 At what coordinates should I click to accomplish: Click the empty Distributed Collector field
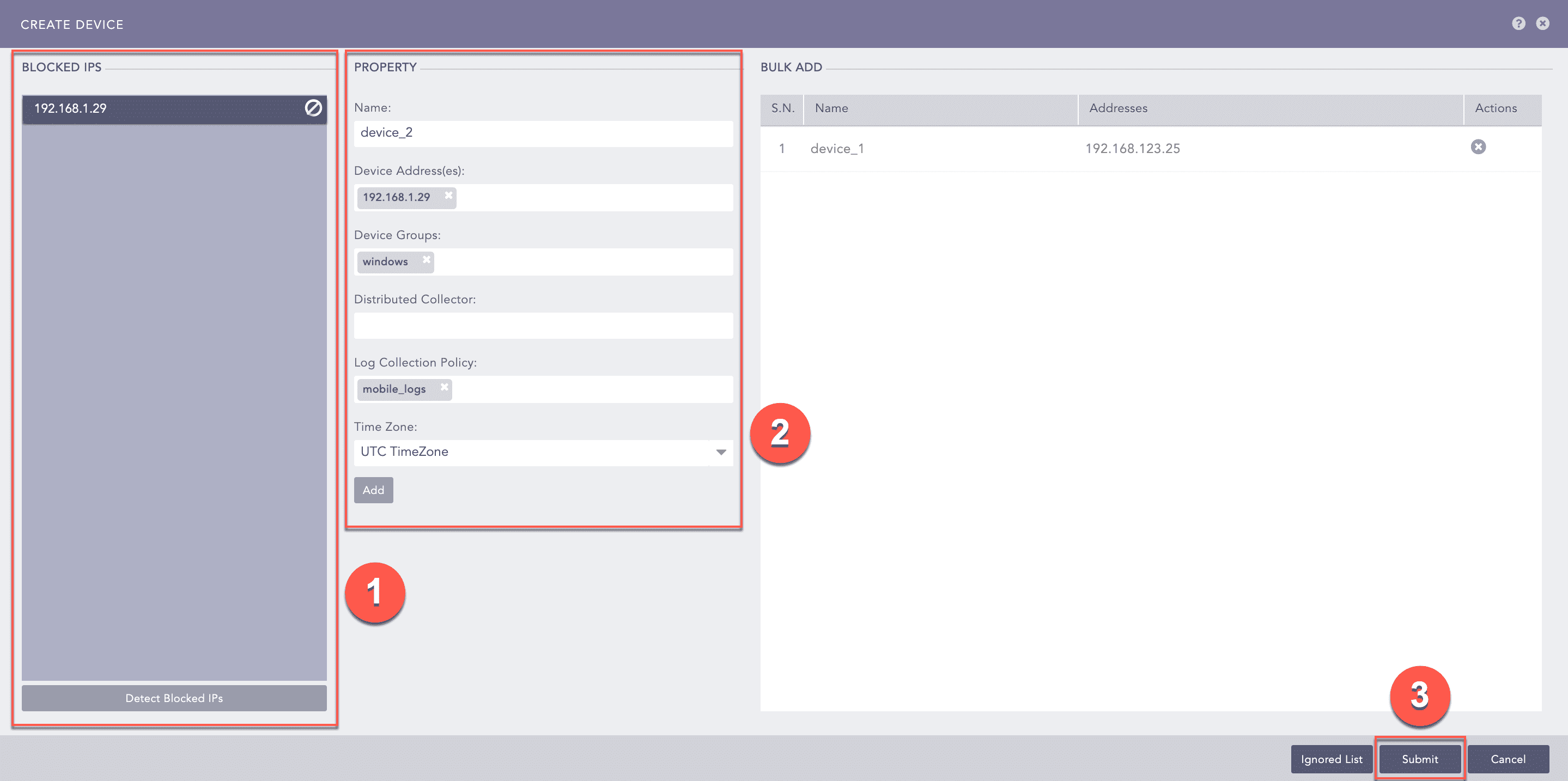tap(543, 326)
